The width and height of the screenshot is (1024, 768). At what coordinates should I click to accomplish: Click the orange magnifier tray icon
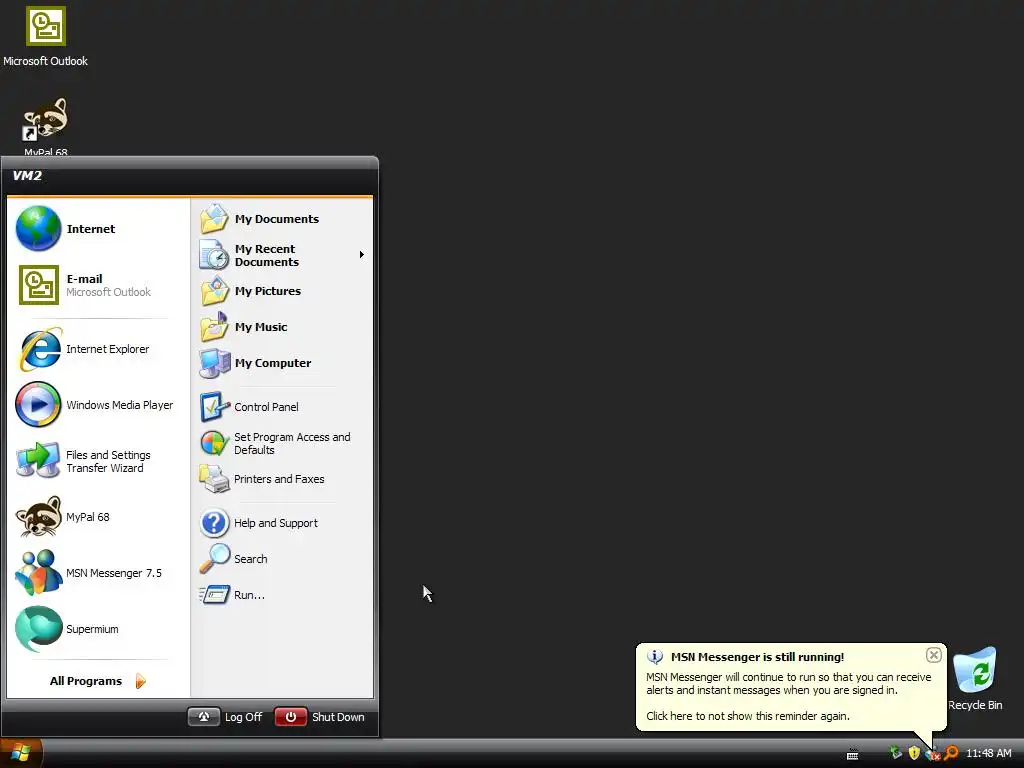951,753
